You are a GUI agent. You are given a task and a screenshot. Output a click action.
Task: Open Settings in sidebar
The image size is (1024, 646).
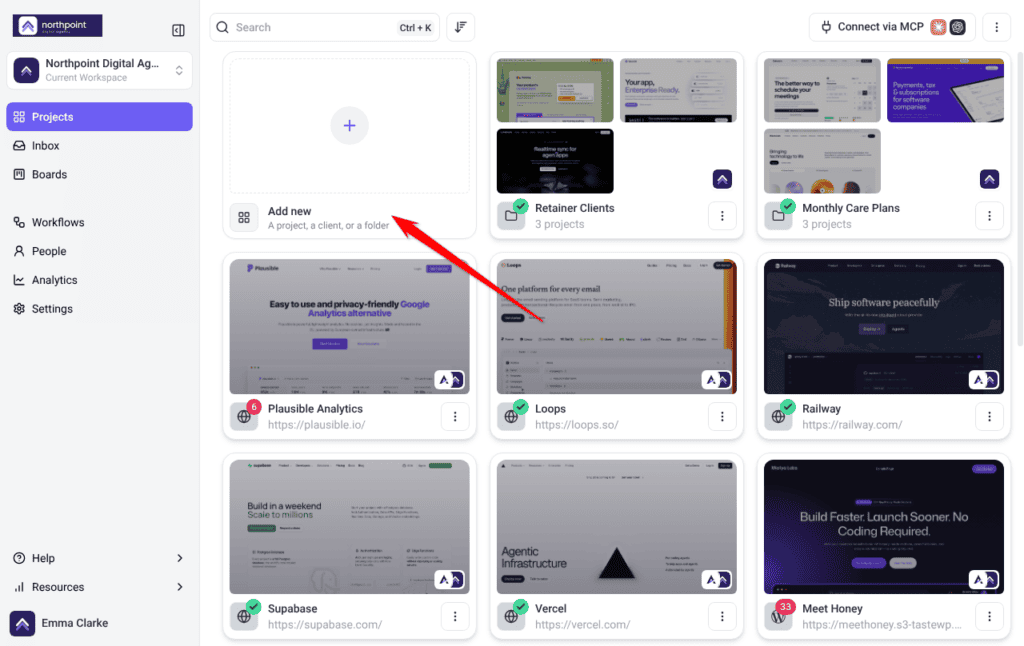99,309
